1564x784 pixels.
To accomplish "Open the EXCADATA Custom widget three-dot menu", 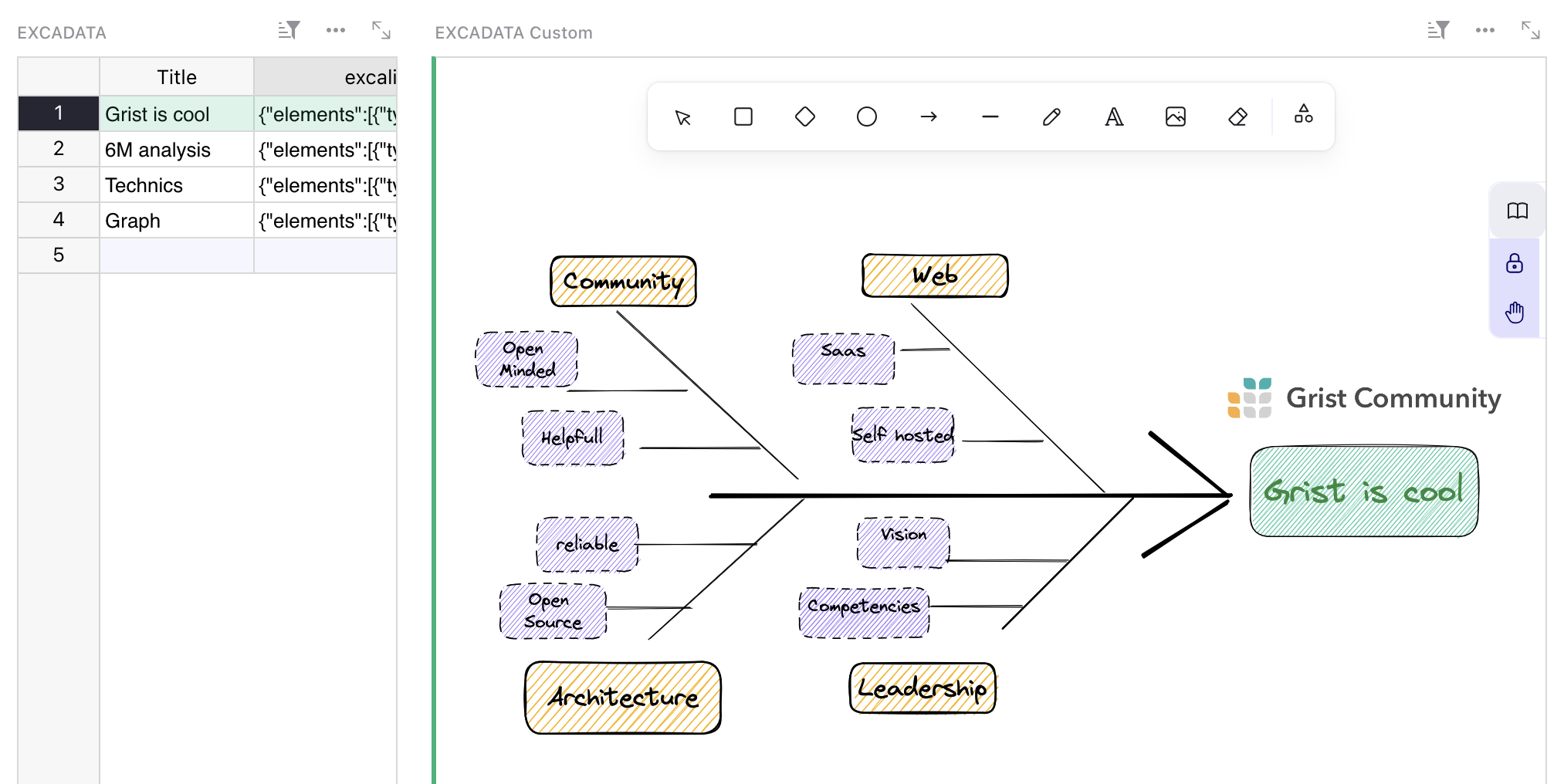I will pyautogui.click(x=1484, y=31).
